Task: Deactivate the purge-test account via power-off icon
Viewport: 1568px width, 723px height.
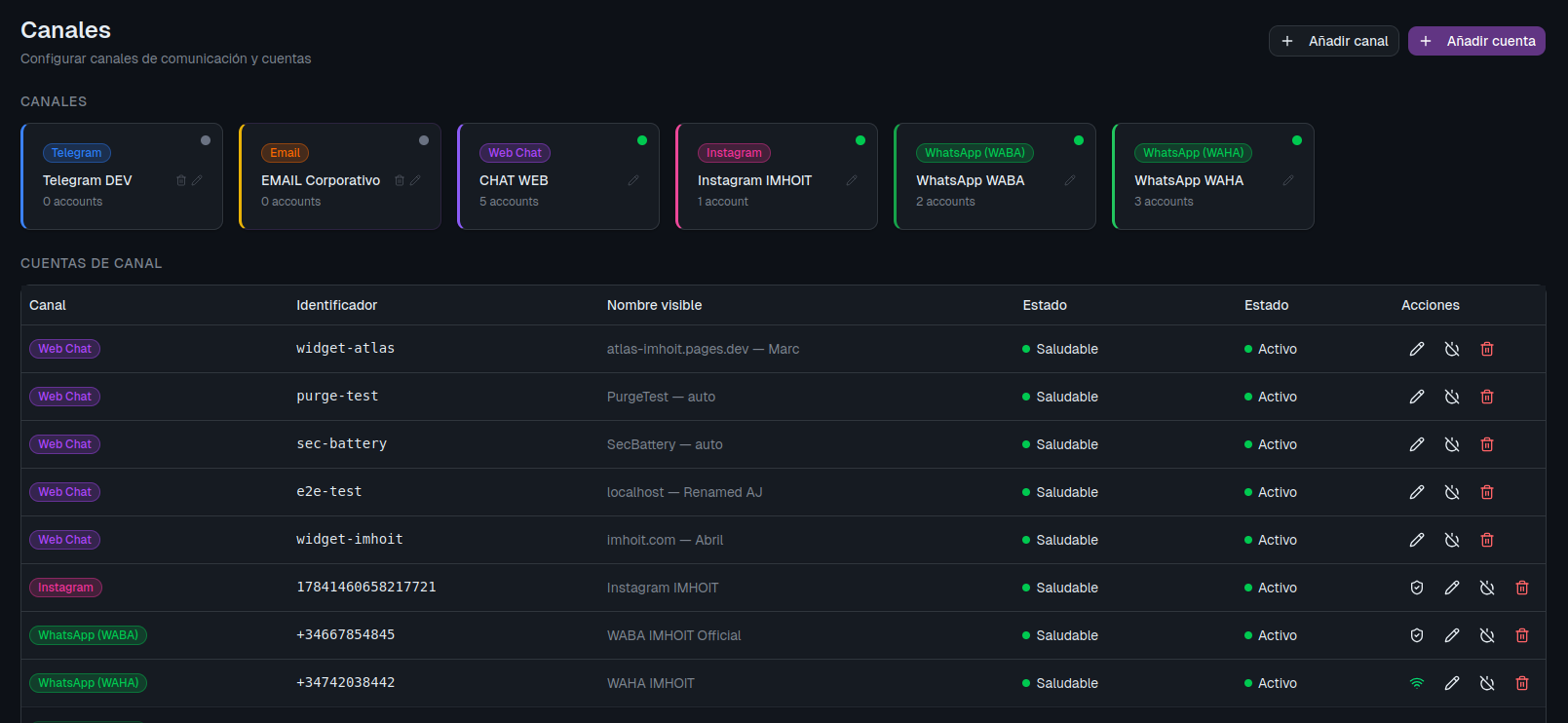Action: [x=1452, y=397]
